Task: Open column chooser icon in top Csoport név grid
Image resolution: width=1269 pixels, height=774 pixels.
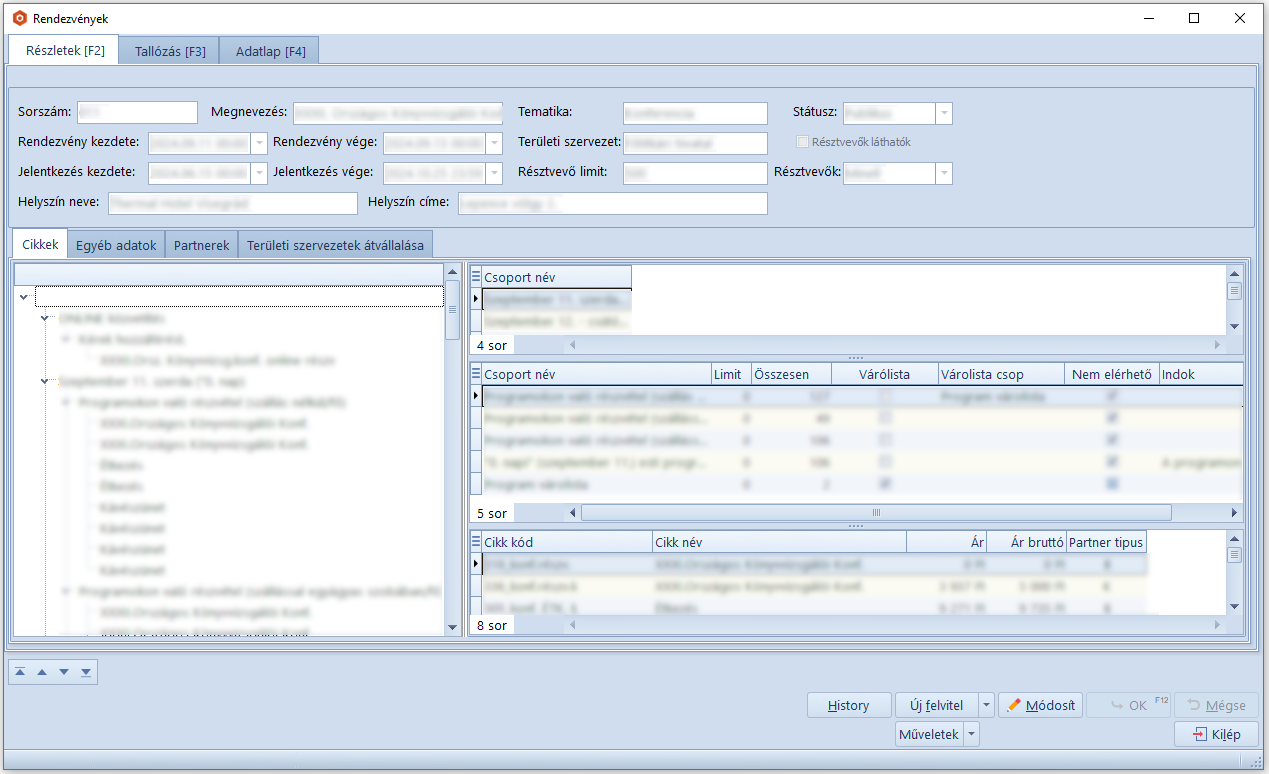Action: [476, 277]
